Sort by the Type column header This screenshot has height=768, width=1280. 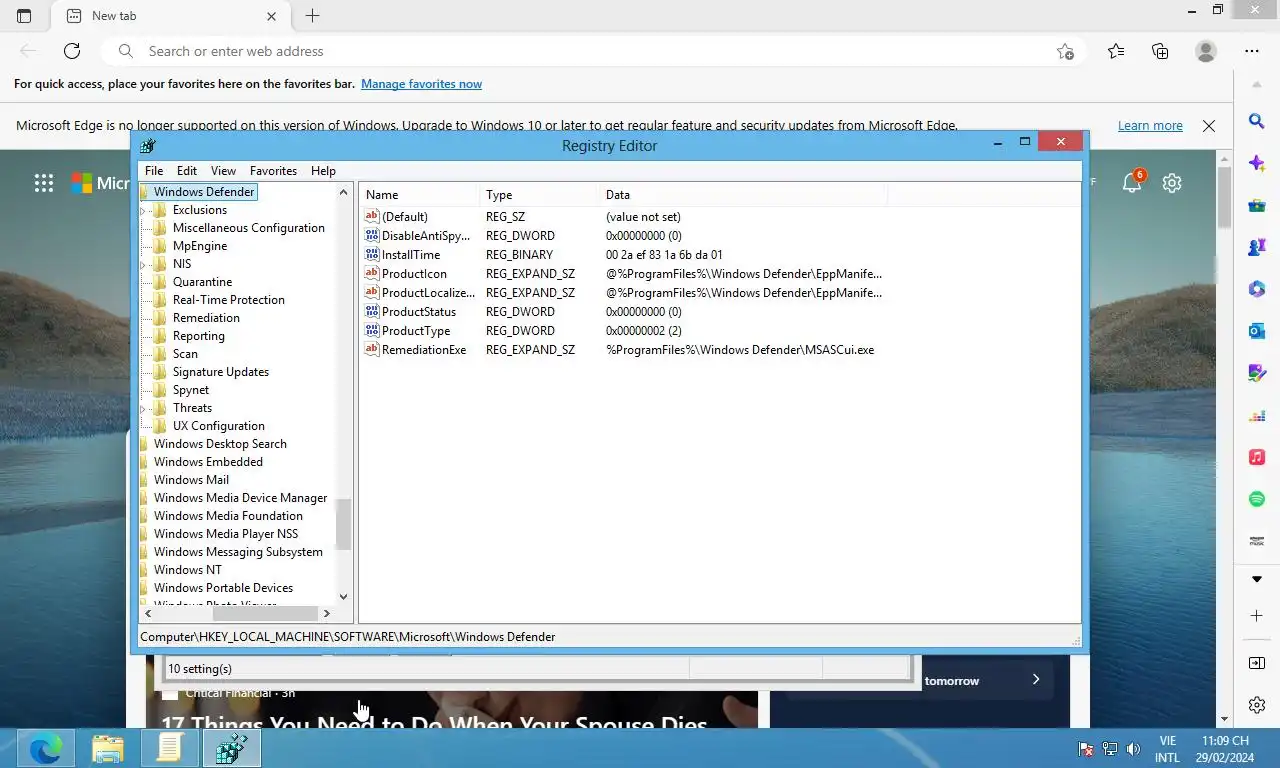(x=540, y=195)
